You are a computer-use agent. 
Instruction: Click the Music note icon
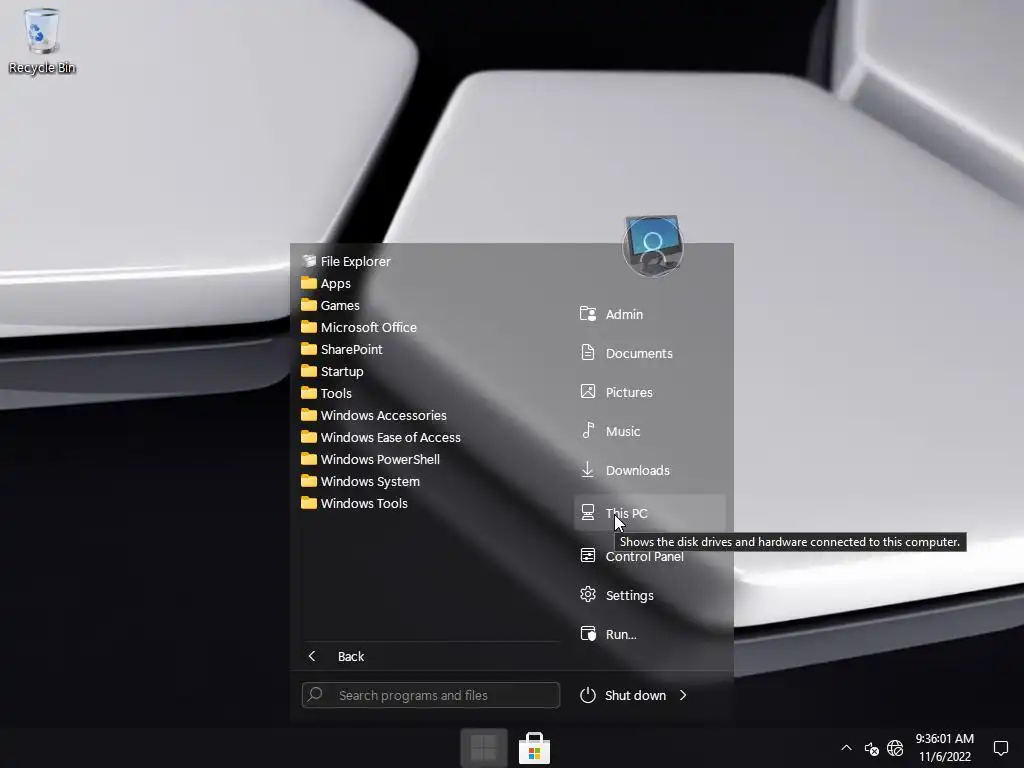588,430
